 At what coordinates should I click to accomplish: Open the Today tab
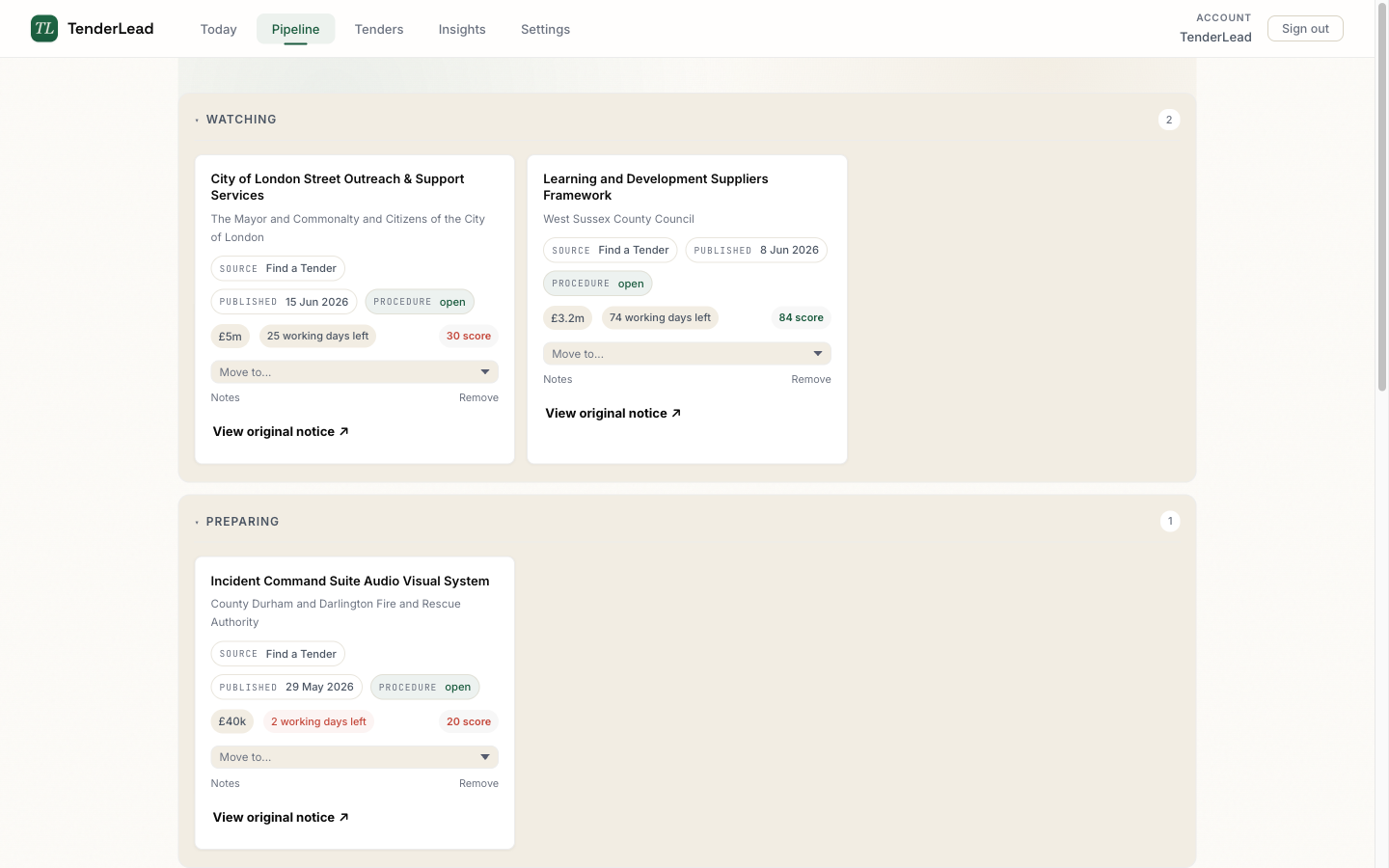(x=218, y=29)
